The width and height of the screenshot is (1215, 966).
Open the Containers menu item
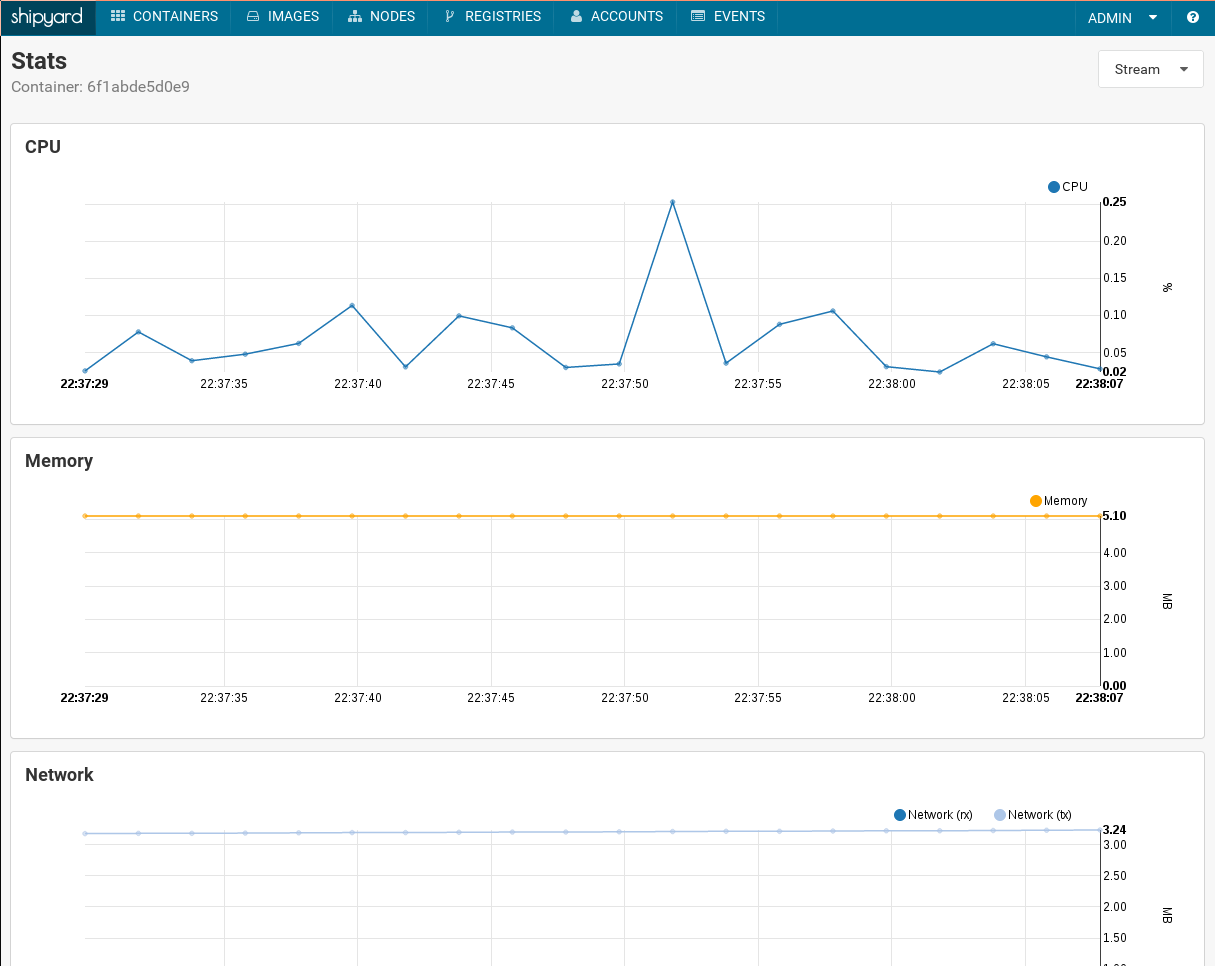pyautogui.click(x=164, y=17)
